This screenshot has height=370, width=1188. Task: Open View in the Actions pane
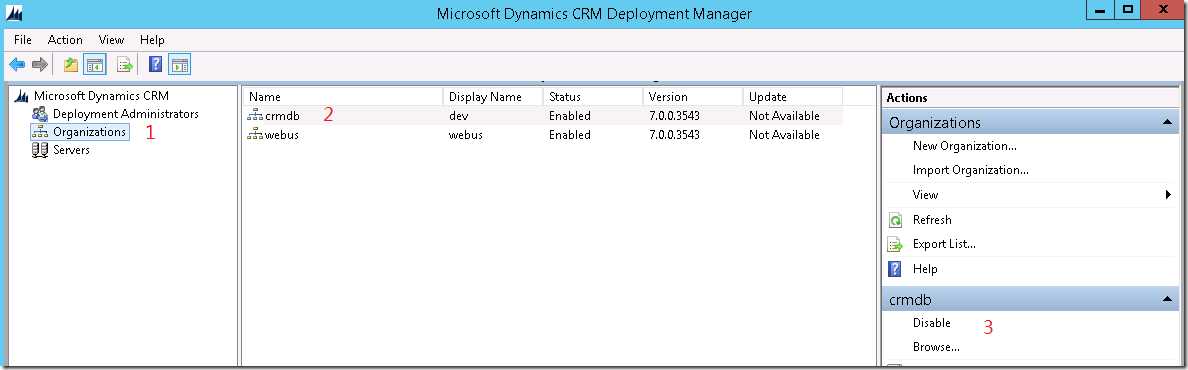(x=925, y=195)
